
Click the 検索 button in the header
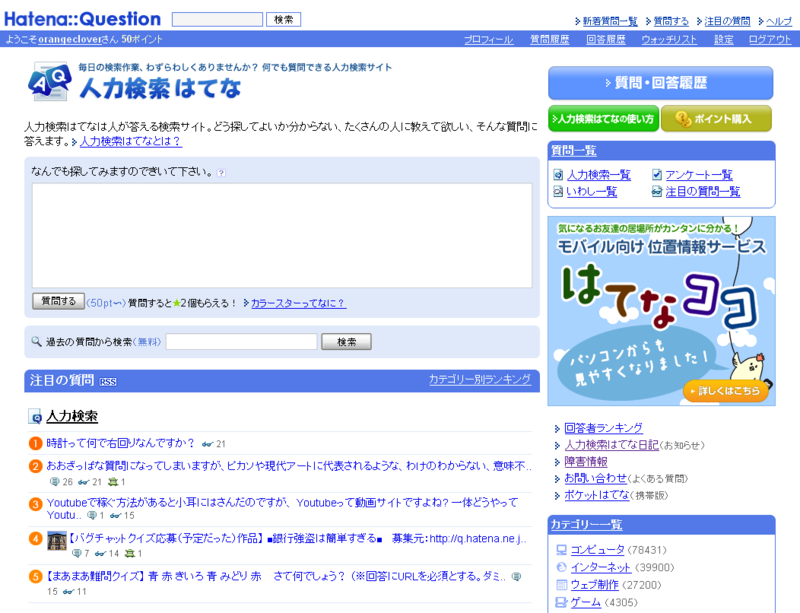[283, 17]
